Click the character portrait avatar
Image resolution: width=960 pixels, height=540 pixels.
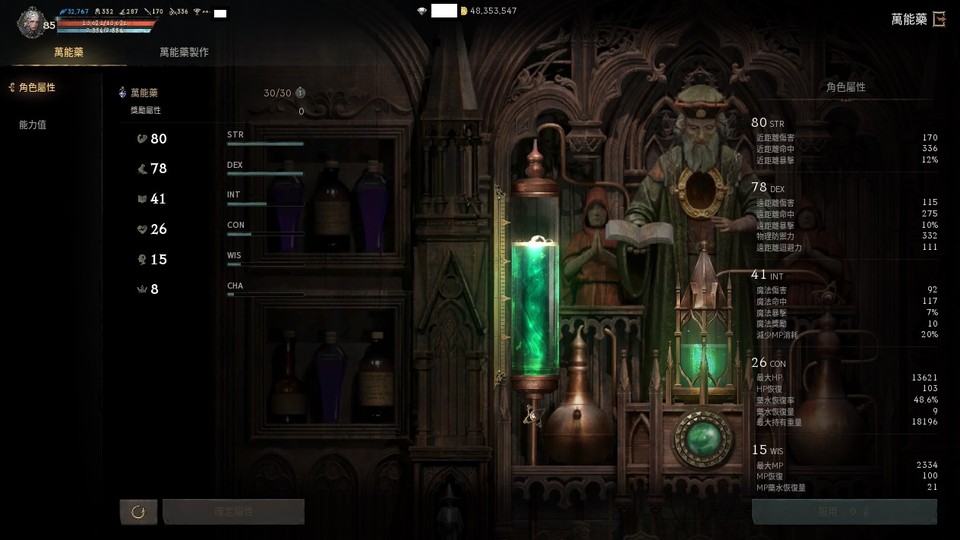pyautogui.click(x=31, y=20)
